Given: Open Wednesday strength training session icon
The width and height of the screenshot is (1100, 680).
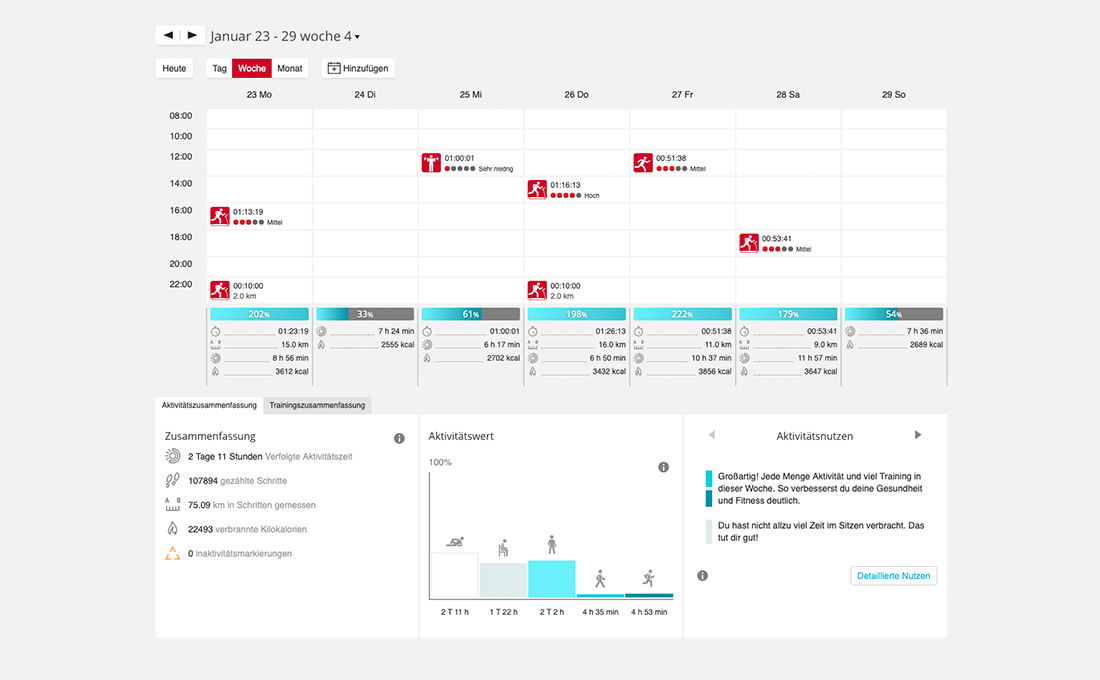Looking at the screenshot, I should (x=431, y=163).
